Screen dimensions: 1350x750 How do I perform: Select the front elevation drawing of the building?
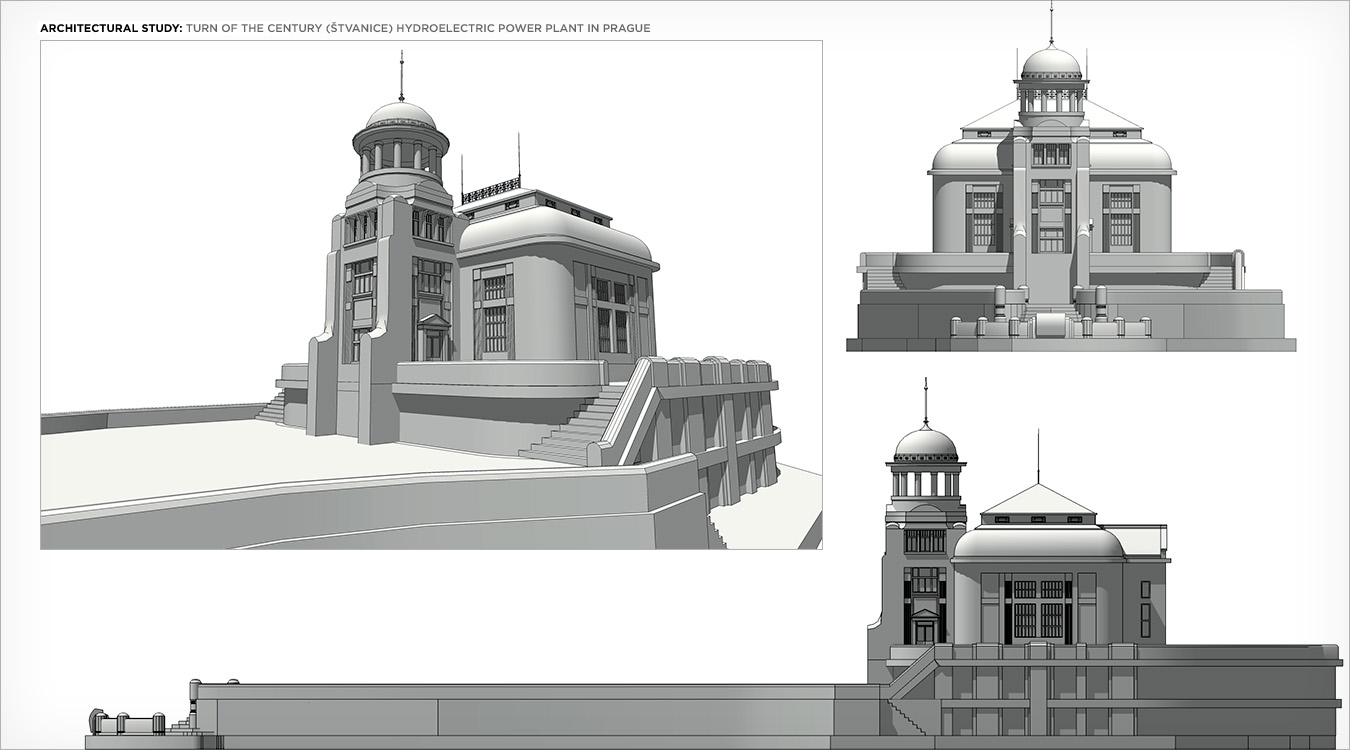(x=1071, y=178)
